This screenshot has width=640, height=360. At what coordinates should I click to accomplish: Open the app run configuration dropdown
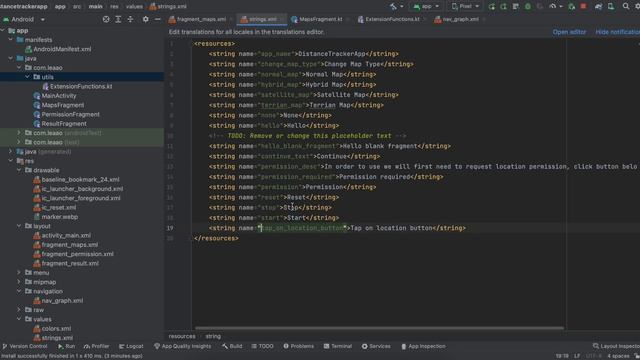[x=426, y=7]
